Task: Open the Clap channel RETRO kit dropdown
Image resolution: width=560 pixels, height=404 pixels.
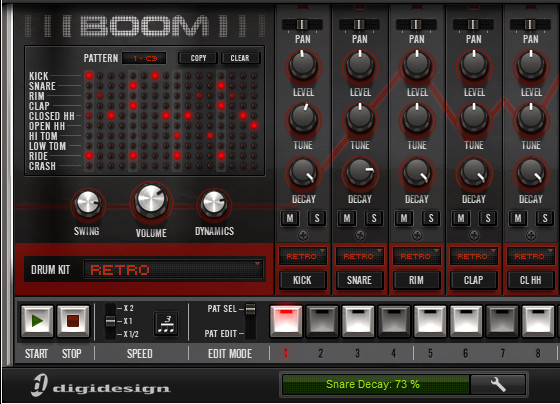Action: pyautogui.click(x=474, y=256)
